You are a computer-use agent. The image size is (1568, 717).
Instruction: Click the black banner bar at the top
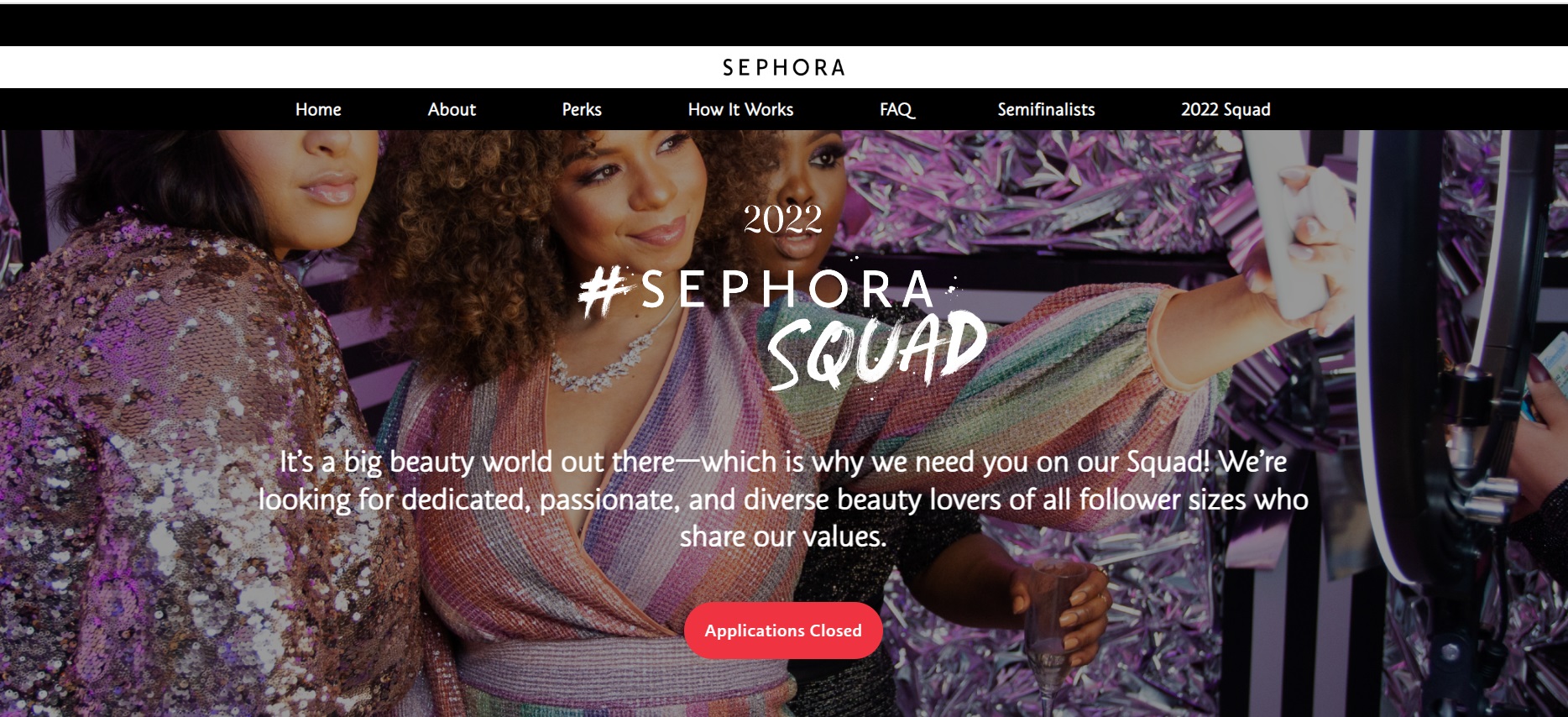pos(783,25)
